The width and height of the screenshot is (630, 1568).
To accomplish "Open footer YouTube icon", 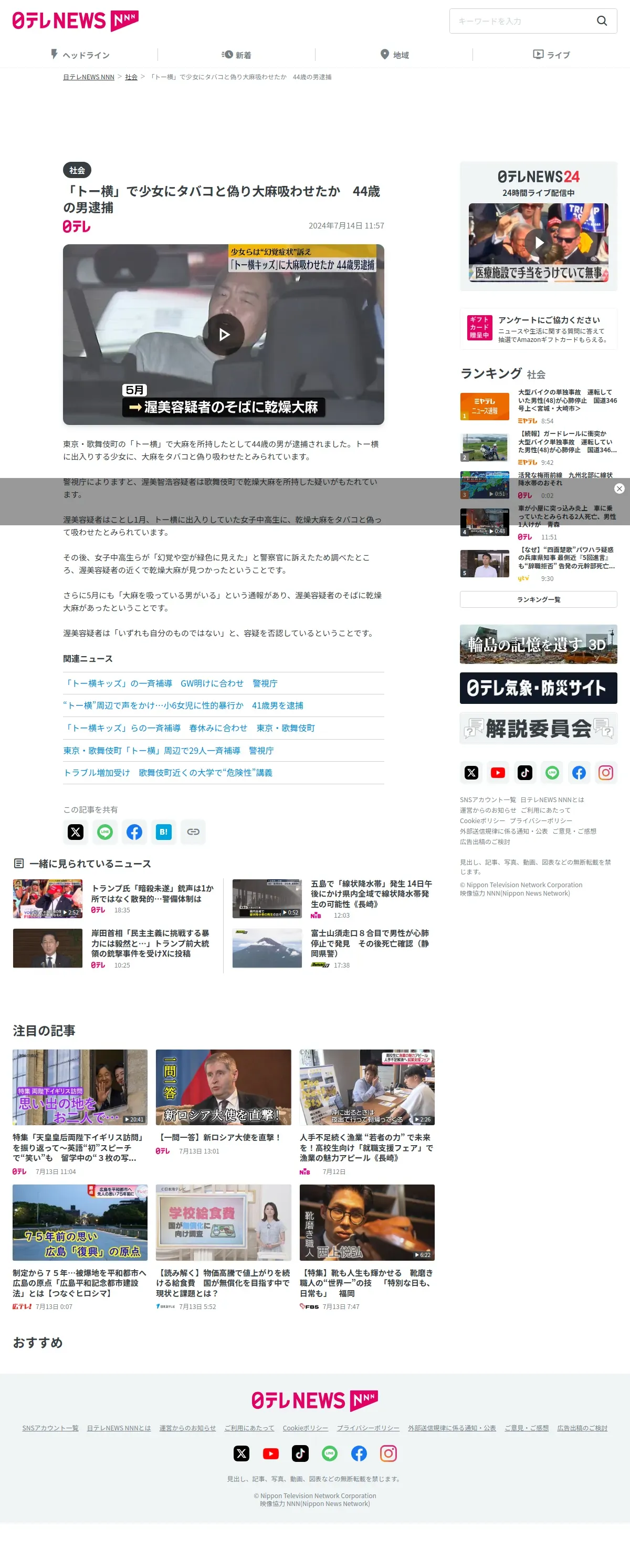I will [x=270, y=1453].
